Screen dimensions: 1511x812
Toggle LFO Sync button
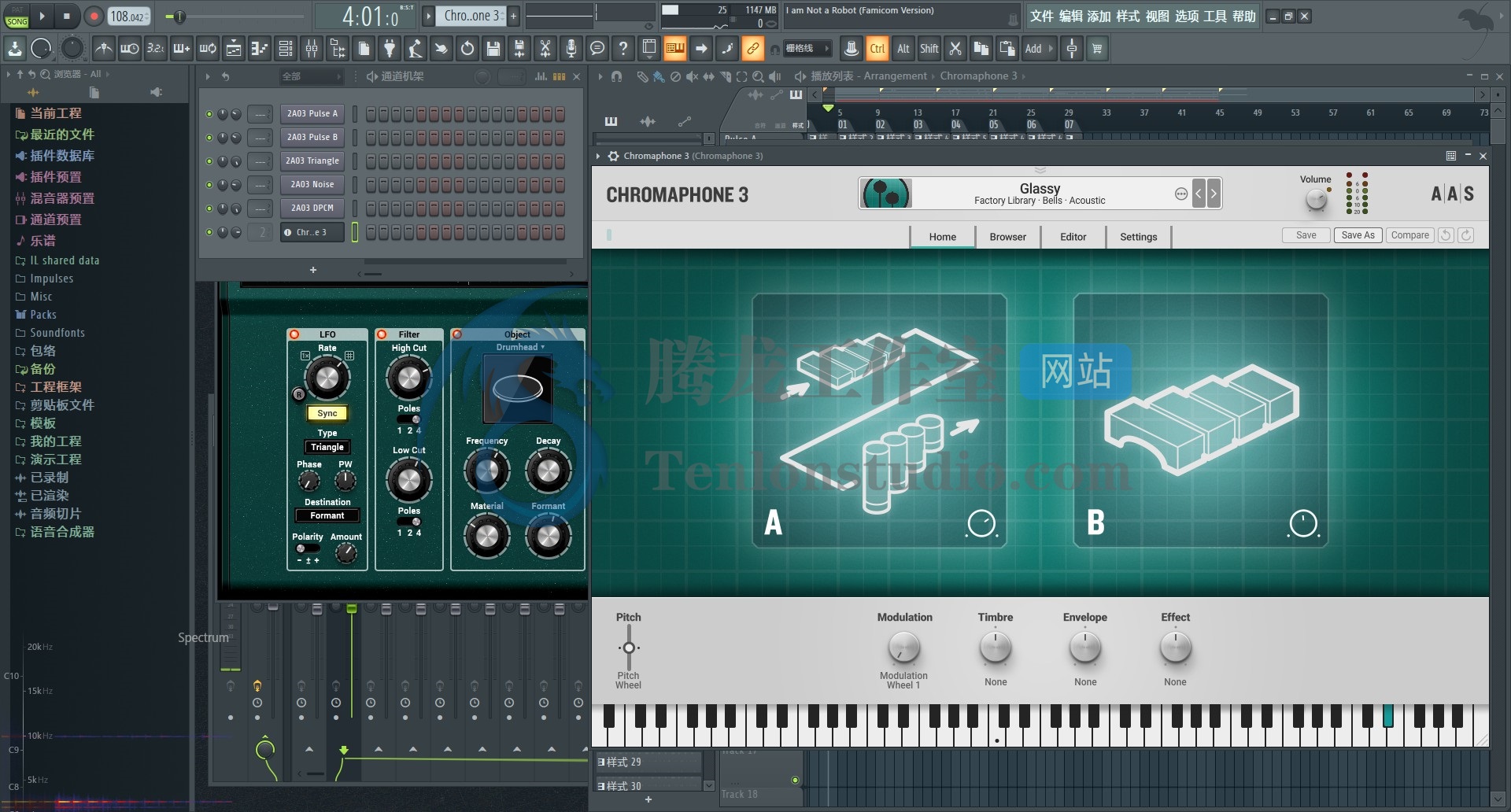[327, 413]
